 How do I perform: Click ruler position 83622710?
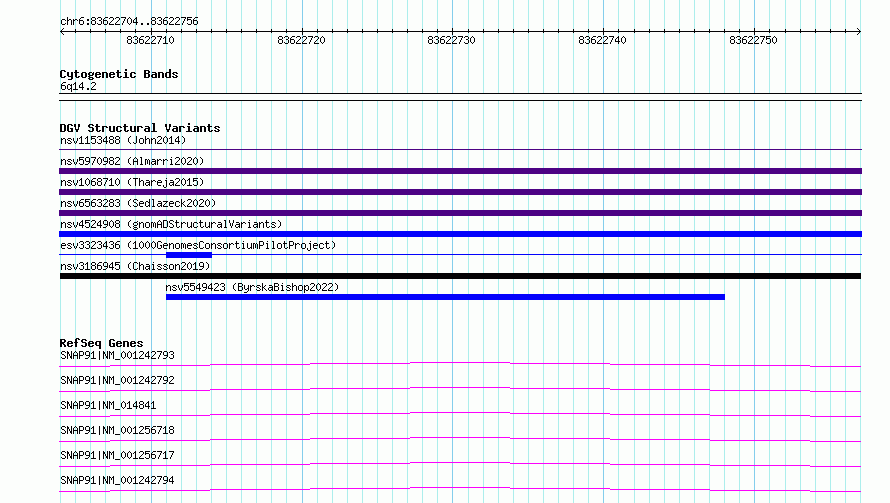pos(150,40)
